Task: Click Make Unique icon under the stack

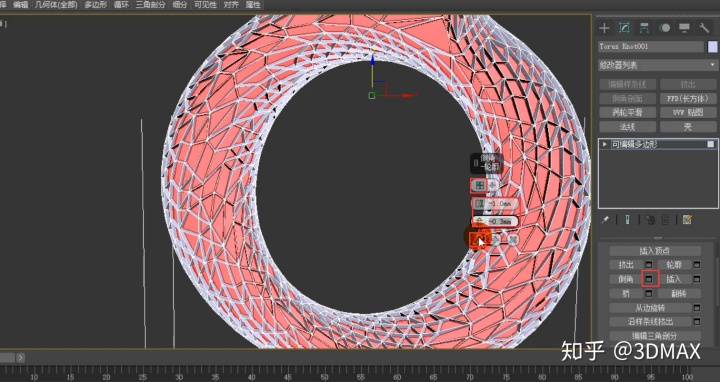Action: click(649, 220)
